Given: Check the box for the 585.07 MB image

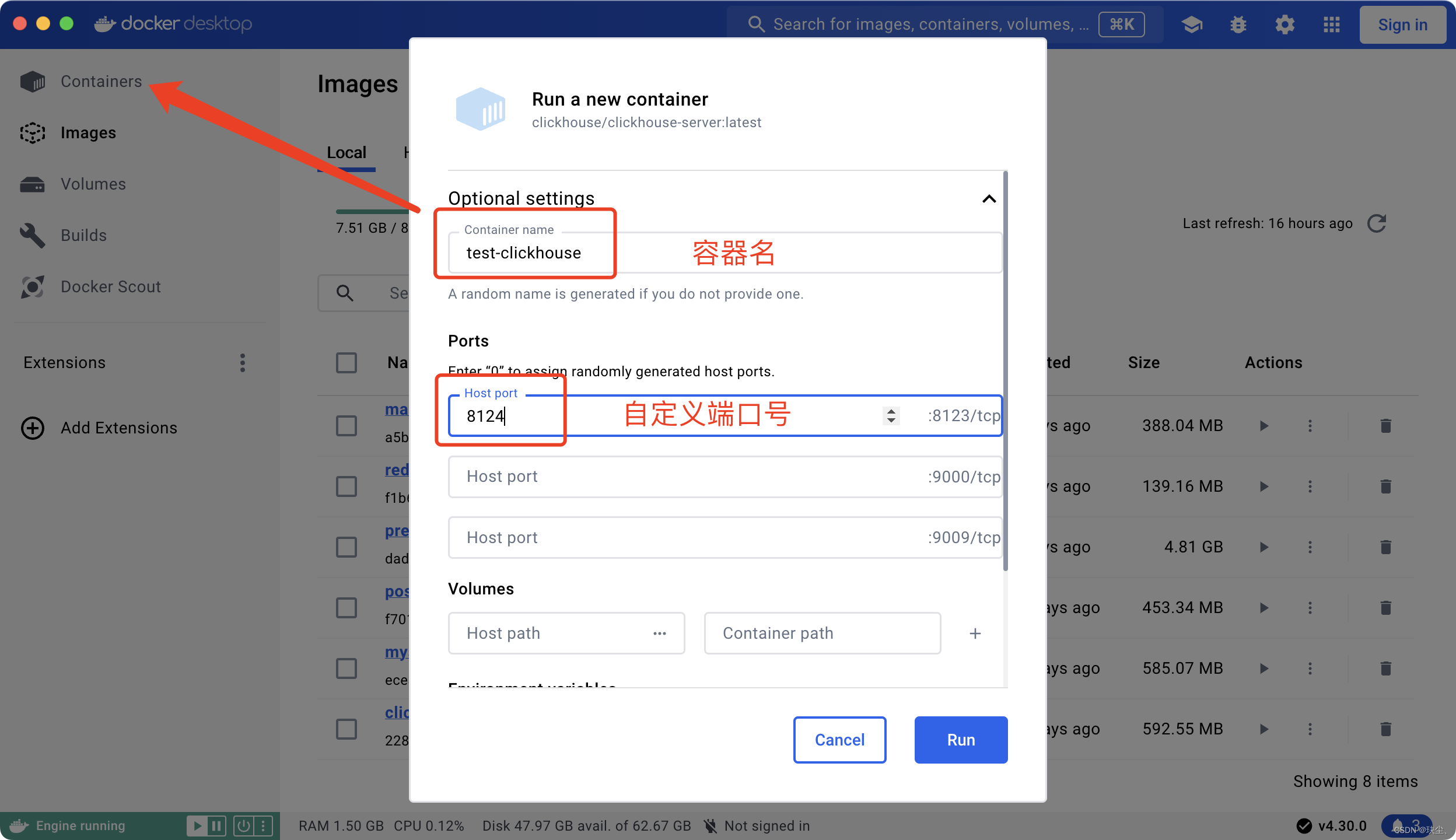Looking at the screenshot, I should 346,668.
